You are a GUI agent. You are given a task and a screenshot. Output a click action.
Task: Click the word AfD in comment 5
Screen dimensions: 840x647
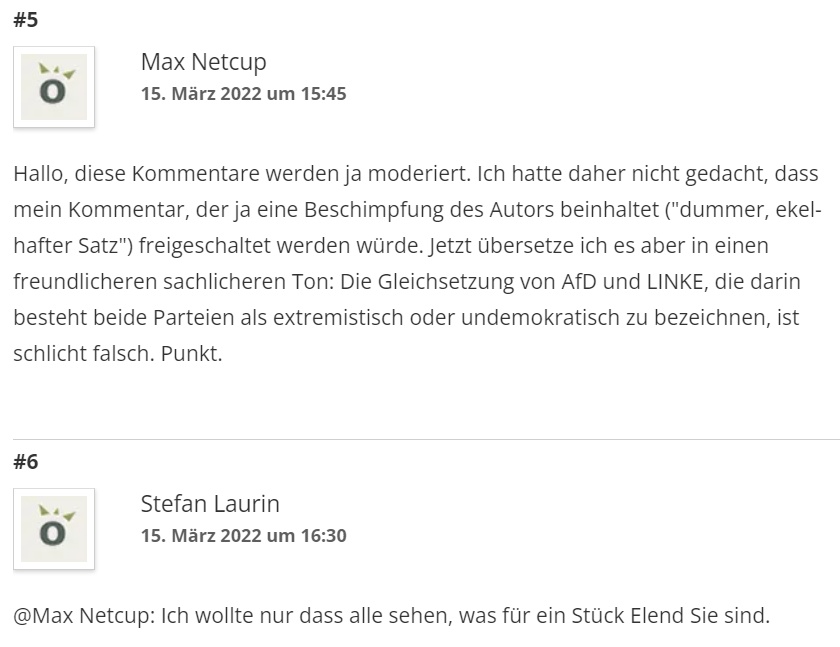pos(579,282)
